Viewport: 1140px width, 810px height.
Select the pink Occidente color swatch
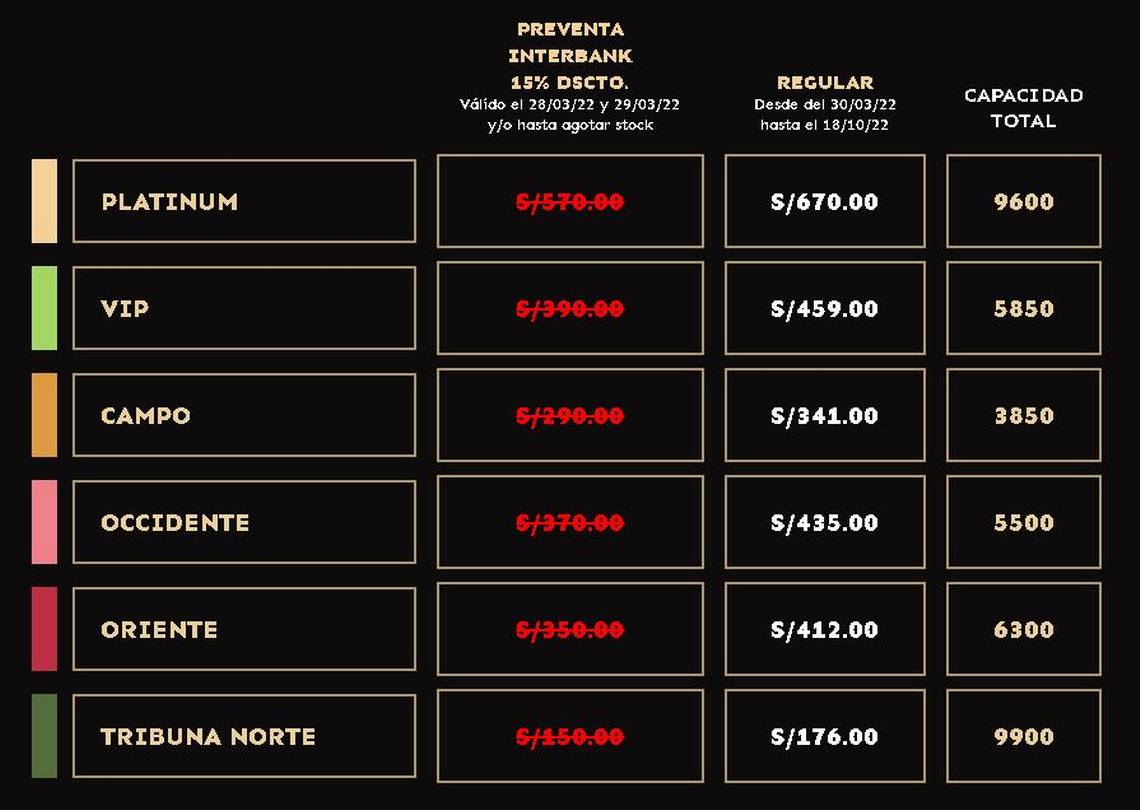coord(44,522)
